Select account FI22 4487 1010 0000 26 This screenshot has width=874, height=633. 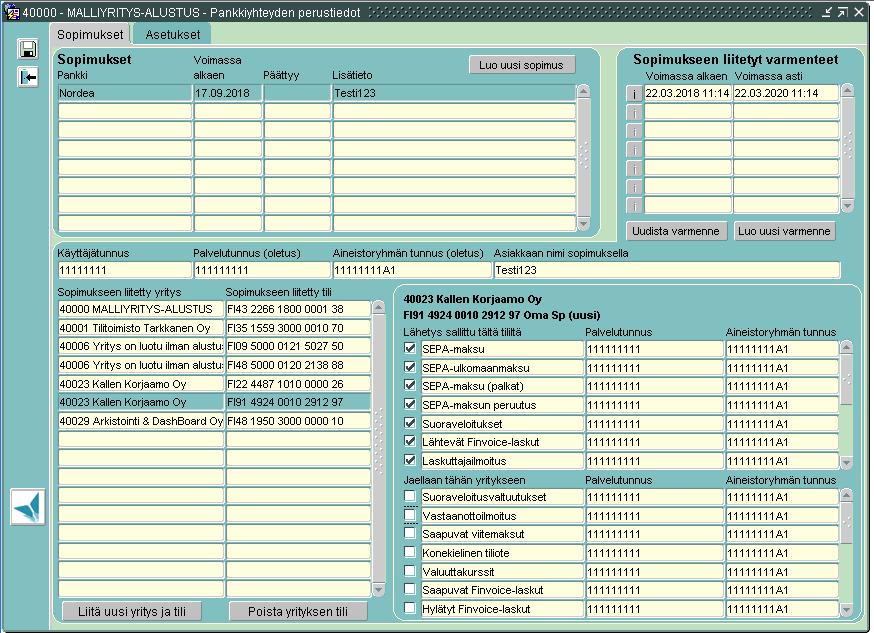tap(298, 384)
